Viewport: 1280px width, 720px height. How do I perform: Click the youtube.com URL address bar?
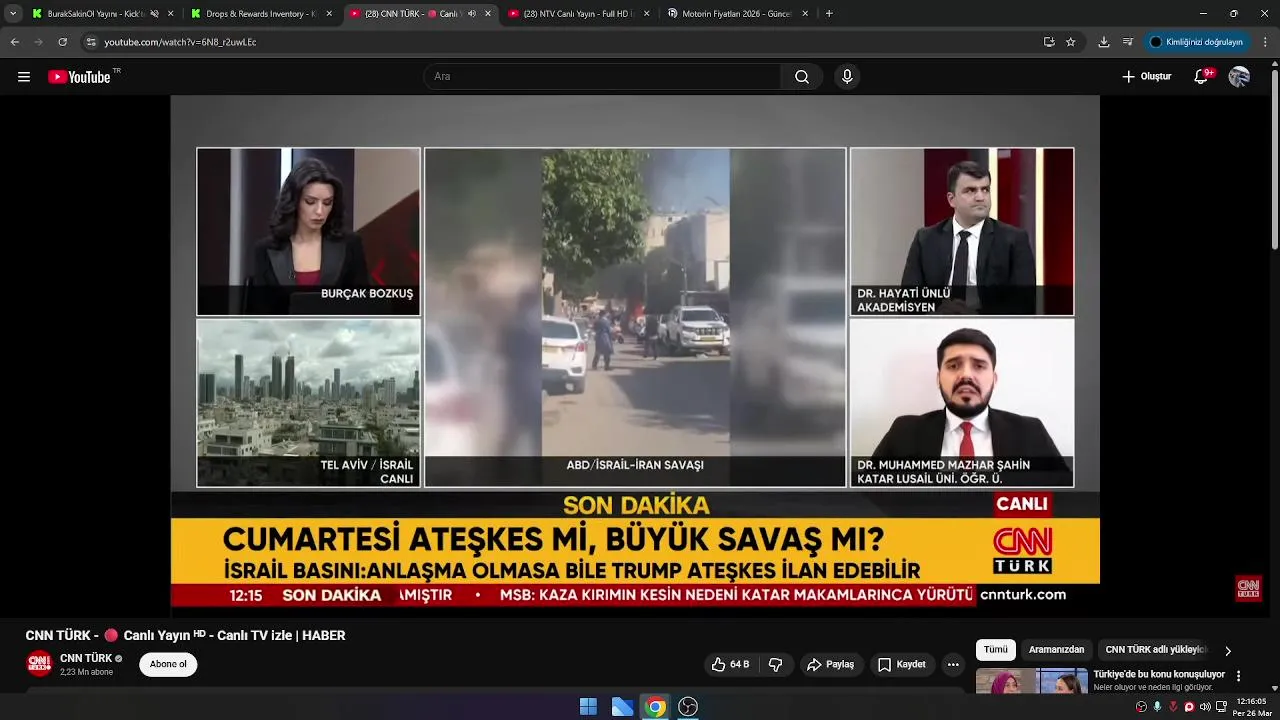point(180,42)
